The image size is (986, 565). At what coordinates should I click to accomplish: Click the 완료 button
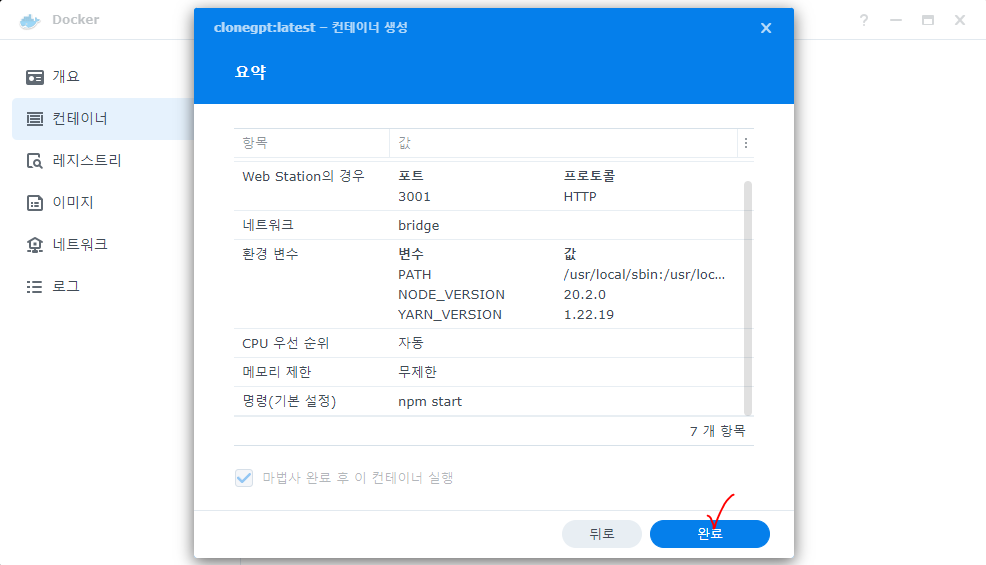tap(709, 534)
